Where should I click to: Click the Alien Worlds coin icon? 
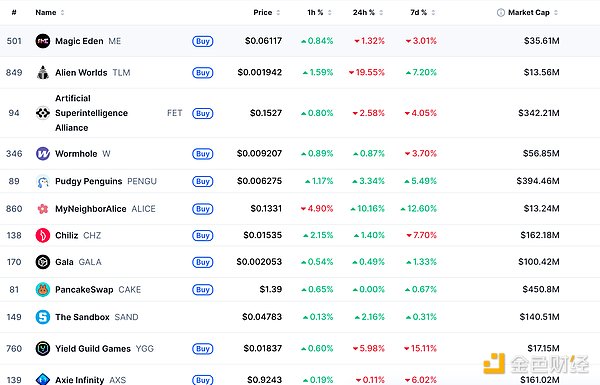[x=42, y=72]
